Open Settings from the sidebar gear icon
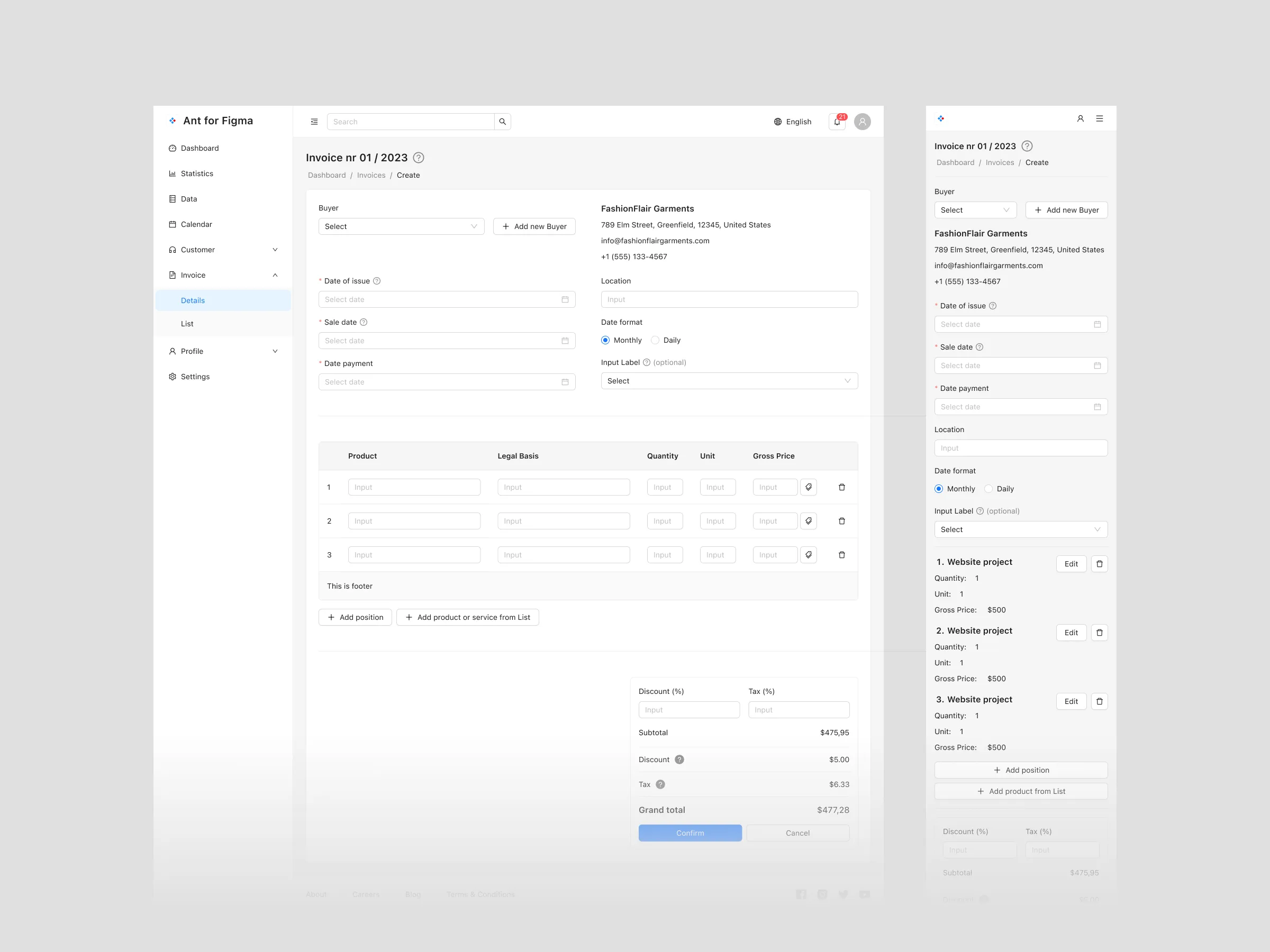 coord(195,376)
